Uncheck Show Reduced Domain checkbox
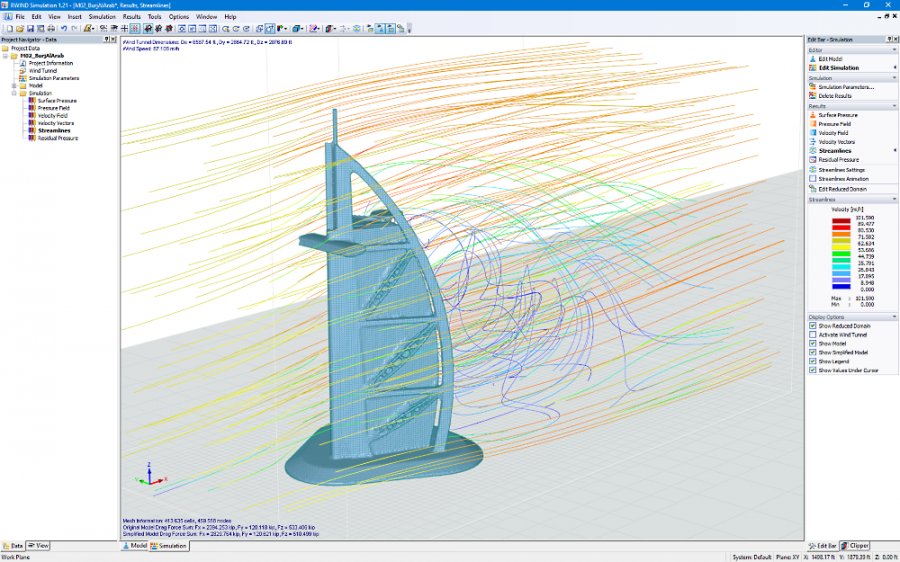 813,325
